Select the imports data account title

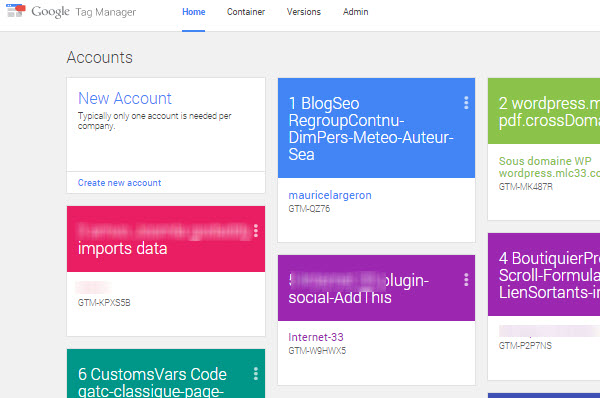tap(122, 249)
